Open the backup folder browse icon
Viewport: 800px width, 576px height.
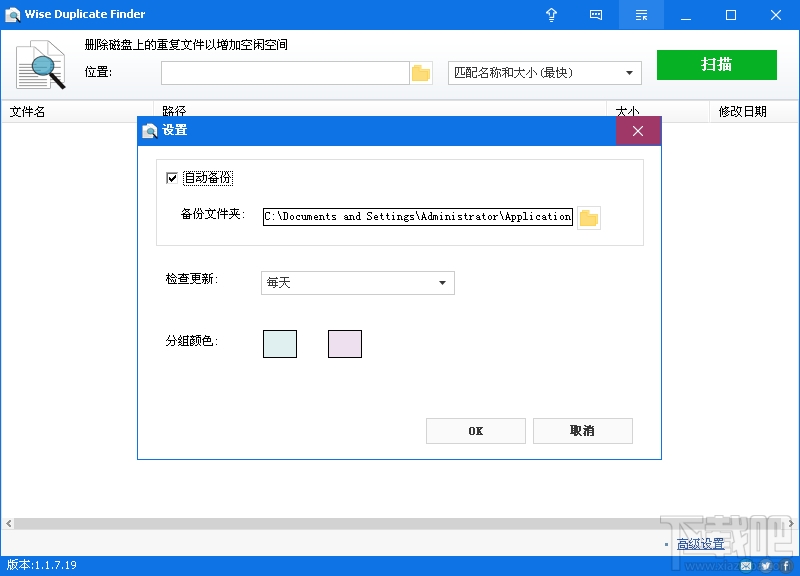(589, 217)
